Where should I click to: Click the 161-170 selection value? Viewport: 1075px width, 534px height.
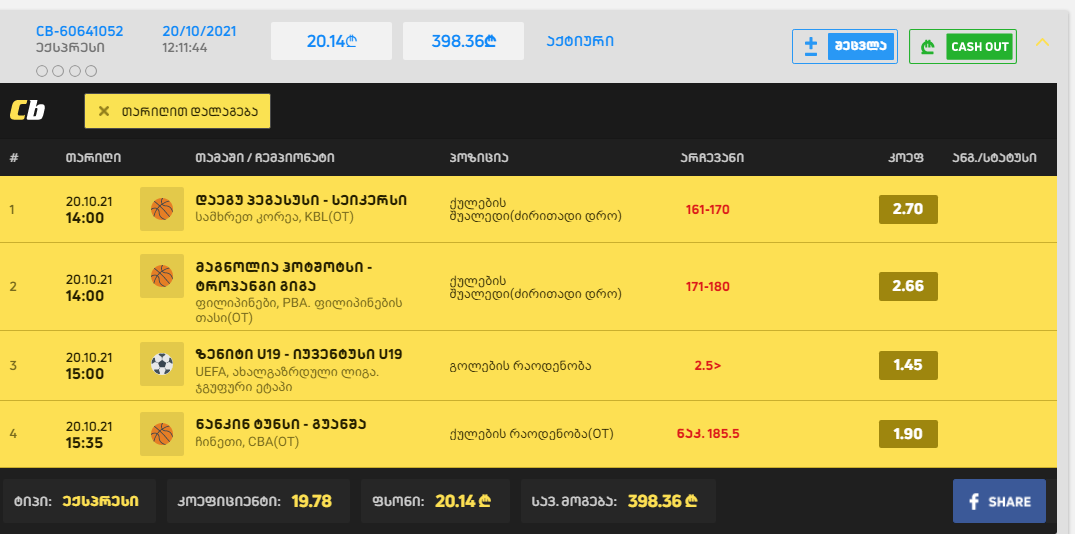coord(708,210)
